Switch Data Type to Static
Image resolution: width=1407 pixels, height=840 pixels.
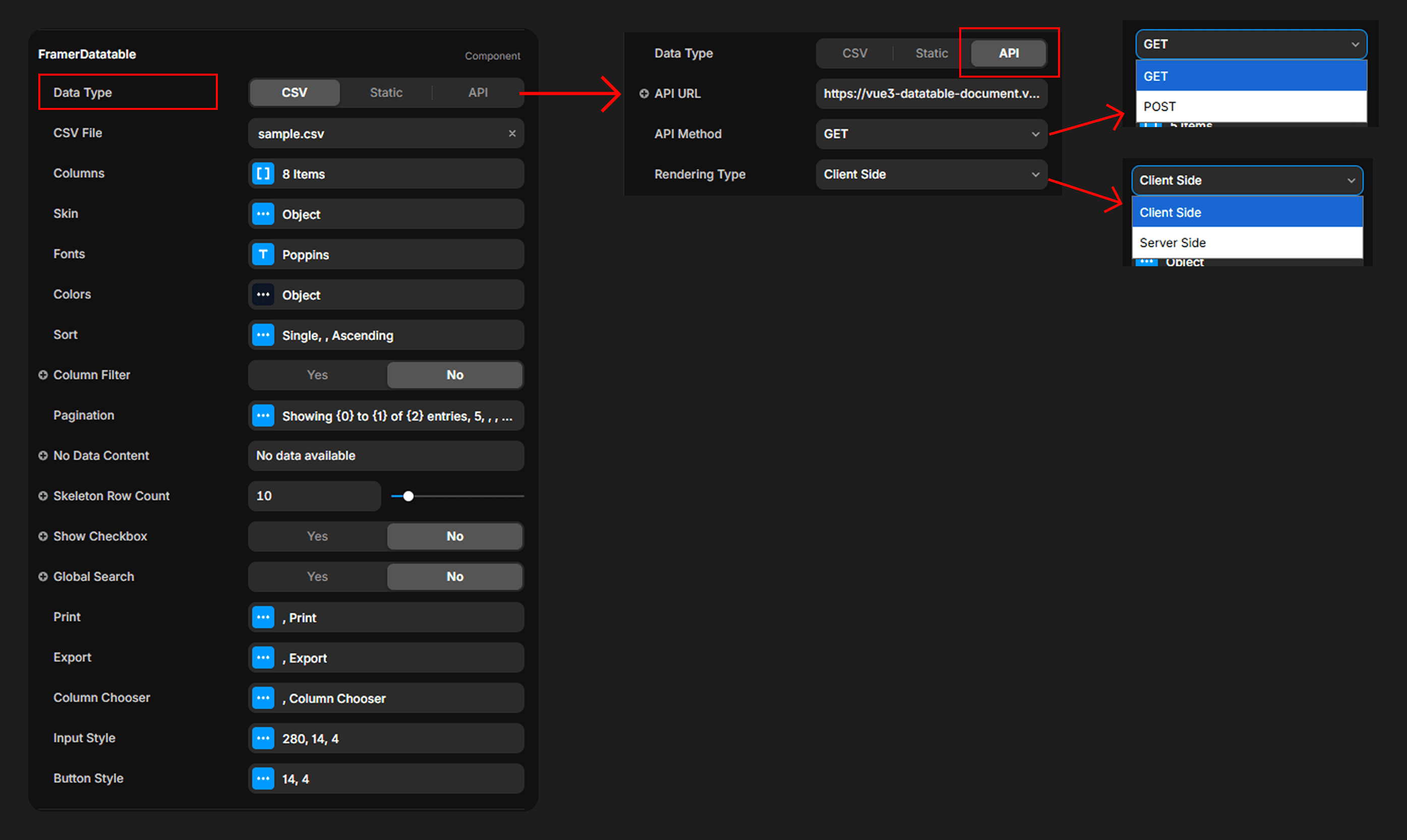coord(386,92)
